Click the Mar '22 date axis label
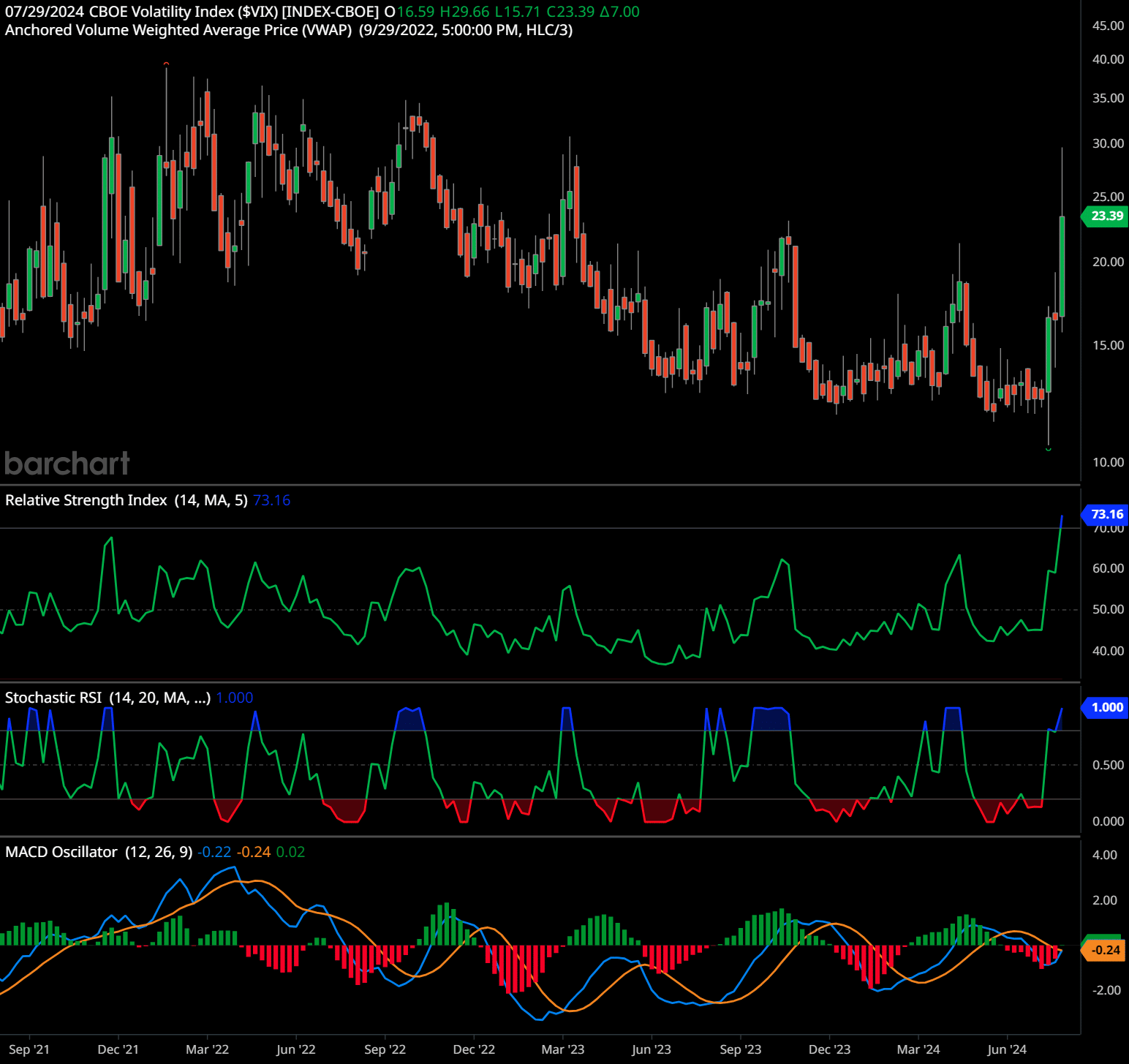 (208, 1049)
